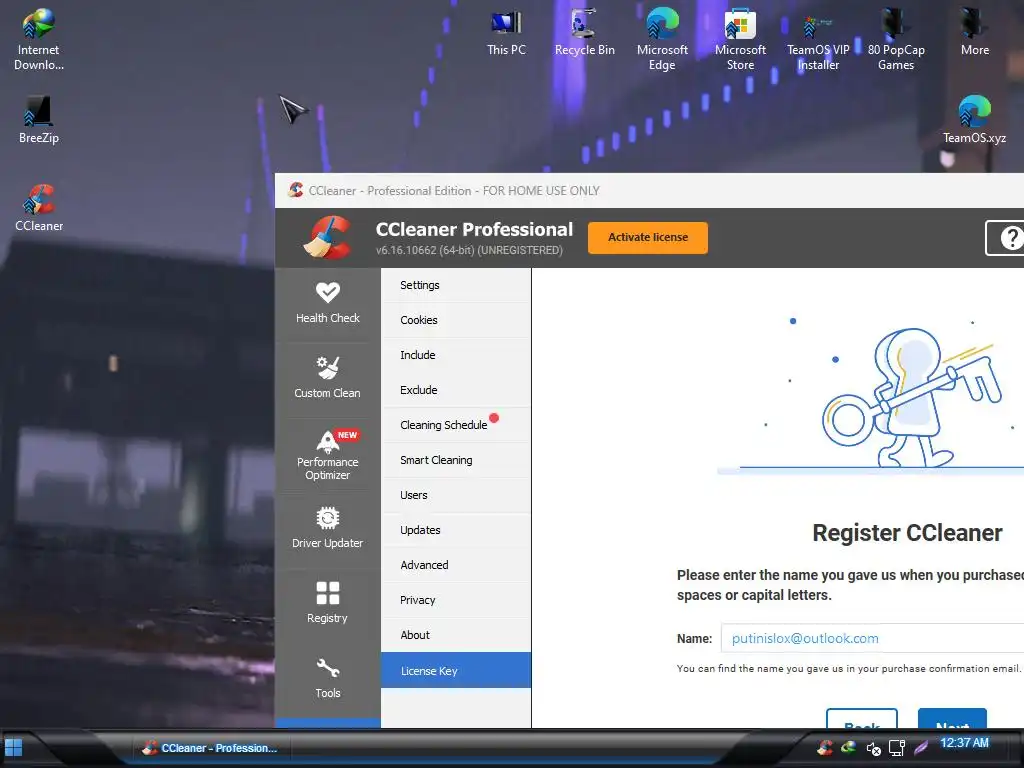Click the help question mark icon
The height and width of the screenshot is (768, 1024).
click(x=1011, y=238)
